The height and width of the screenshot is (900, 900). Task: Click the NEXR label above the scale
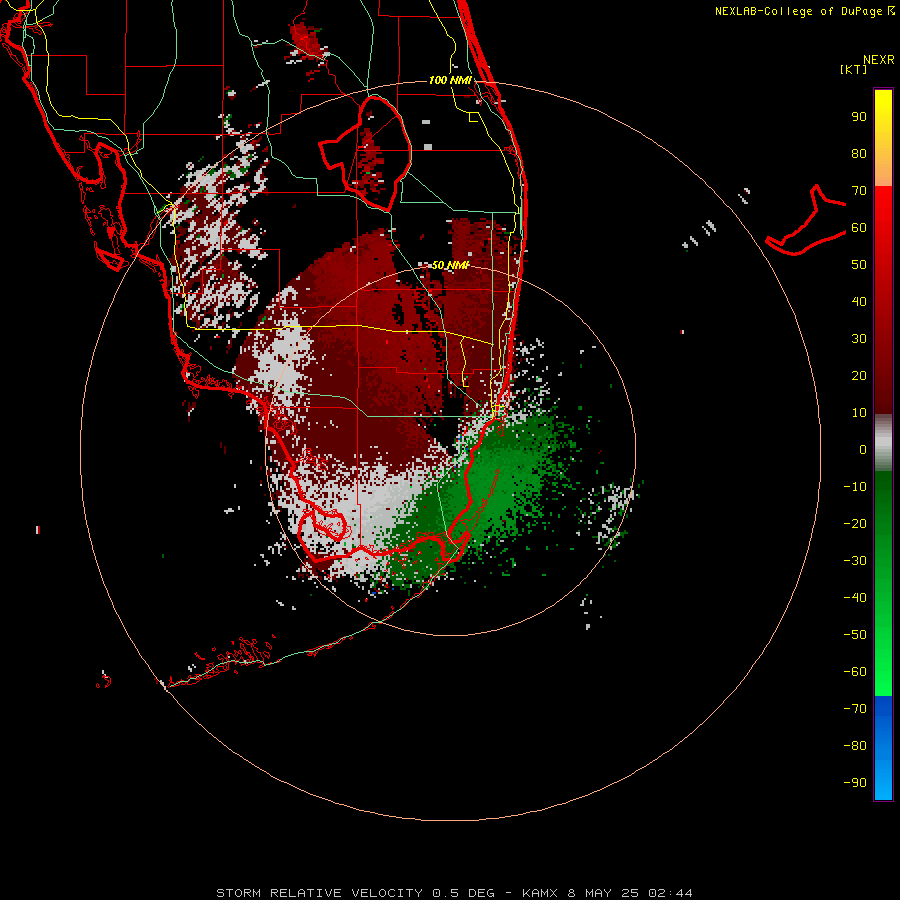(x=879, y=60)
